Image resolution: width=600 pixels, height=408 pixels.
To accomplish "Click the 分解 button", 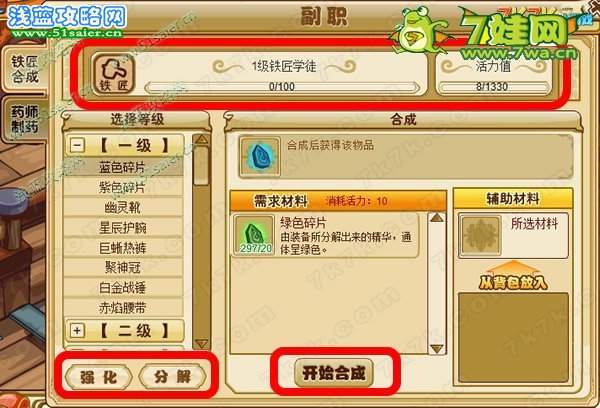I will 173,377.
